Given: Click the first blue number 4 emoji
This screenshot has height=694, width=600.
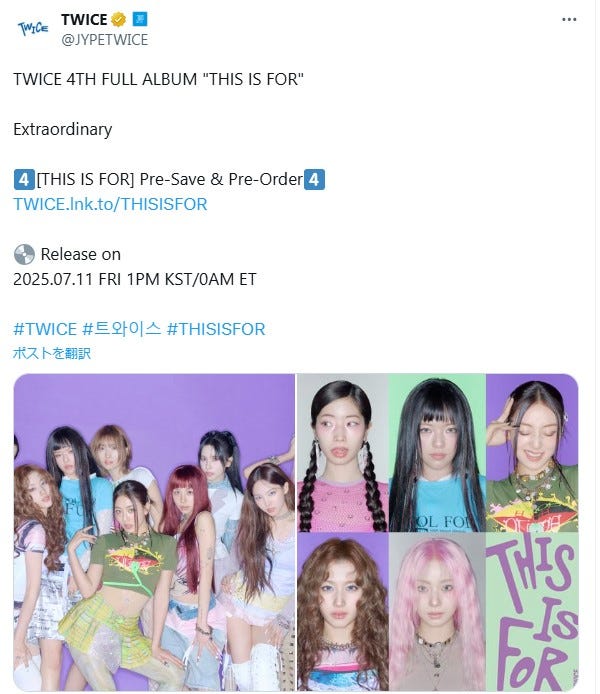Looking at the screenshot, I should pos(24,180).
